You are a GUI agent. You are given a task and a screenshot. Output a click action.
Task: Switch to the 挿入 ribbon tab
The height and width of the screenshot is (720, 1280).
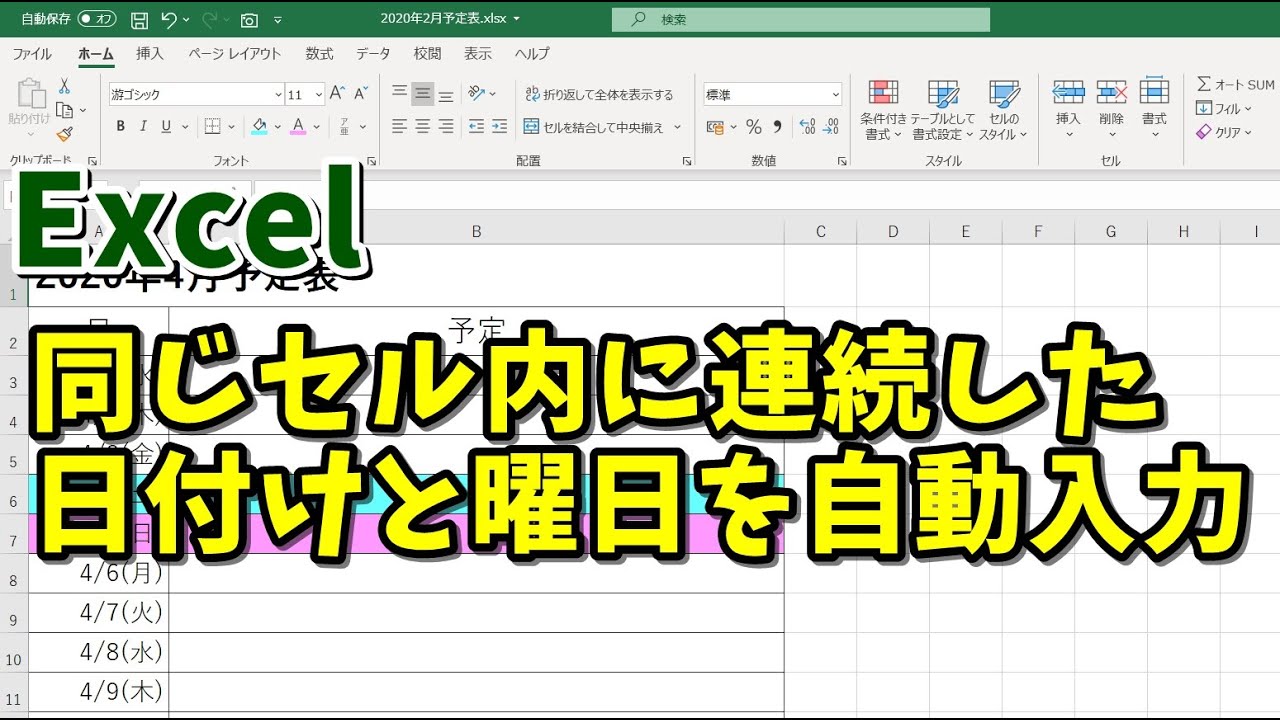(x=150, y=54)
